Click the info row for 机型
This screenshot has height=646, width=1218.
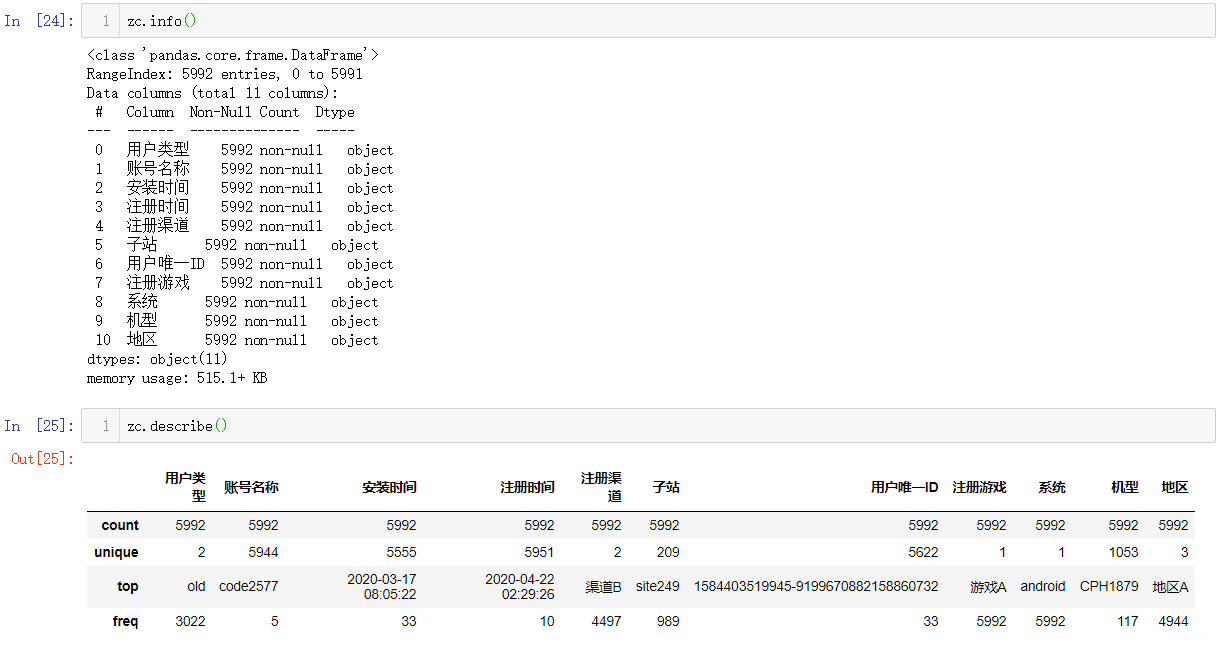(236, 321)
